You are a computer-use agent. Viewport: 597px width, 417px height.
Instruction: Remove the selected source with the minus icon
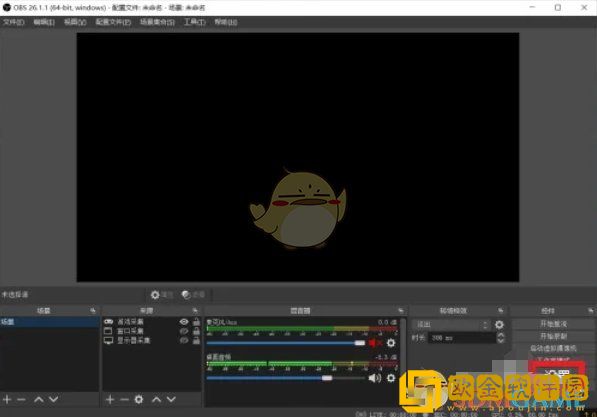click(124, 399)
